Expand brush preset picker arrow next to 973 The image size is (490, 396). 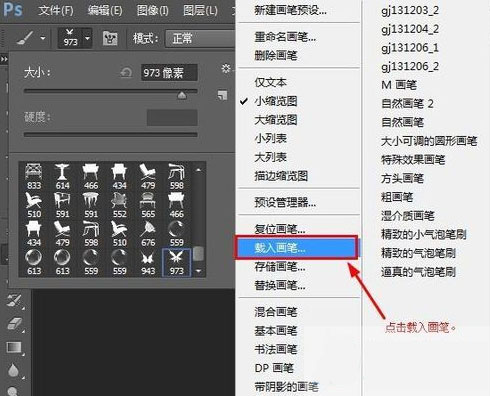point(87,38)
